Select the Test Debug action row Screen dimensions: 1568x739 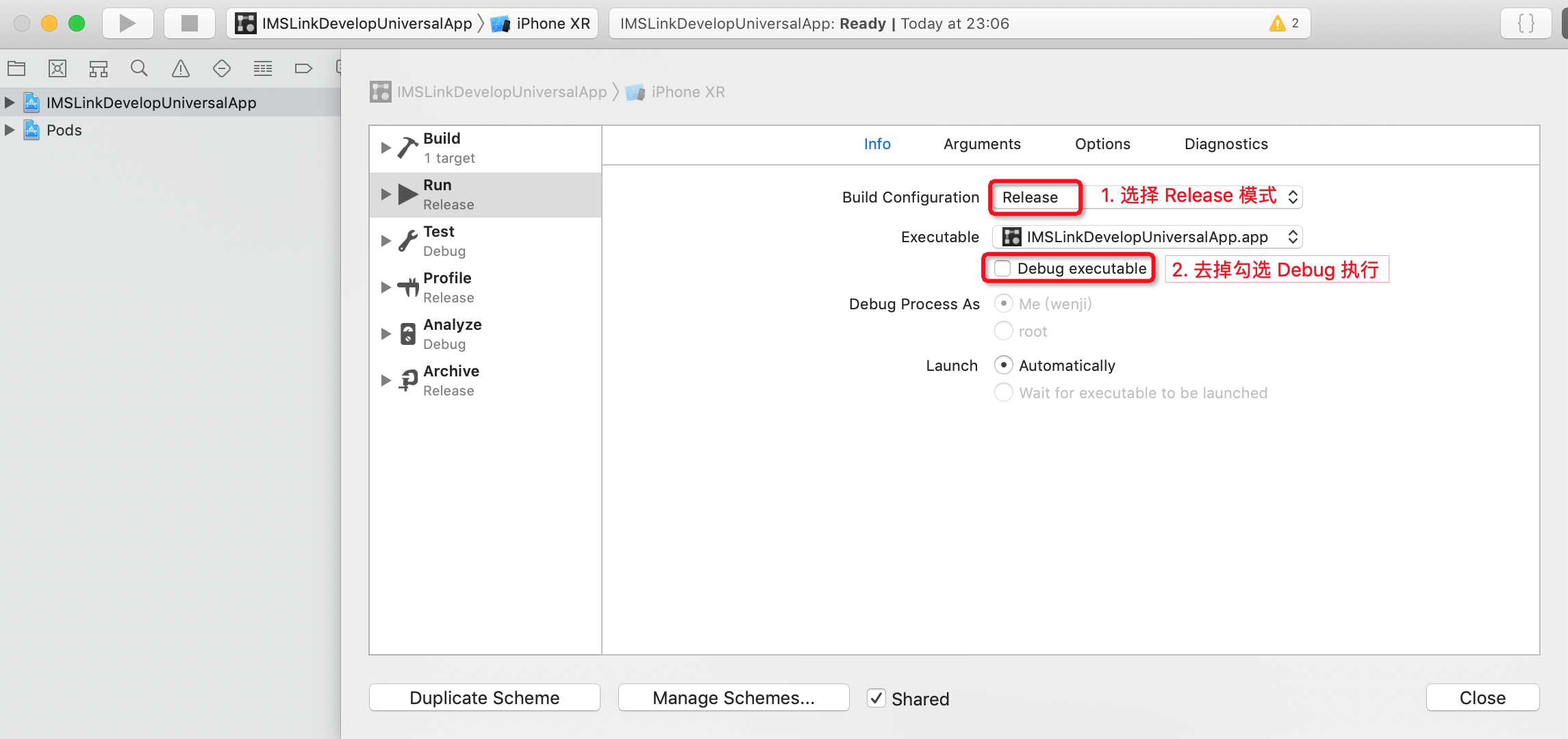tap(485, 241)
